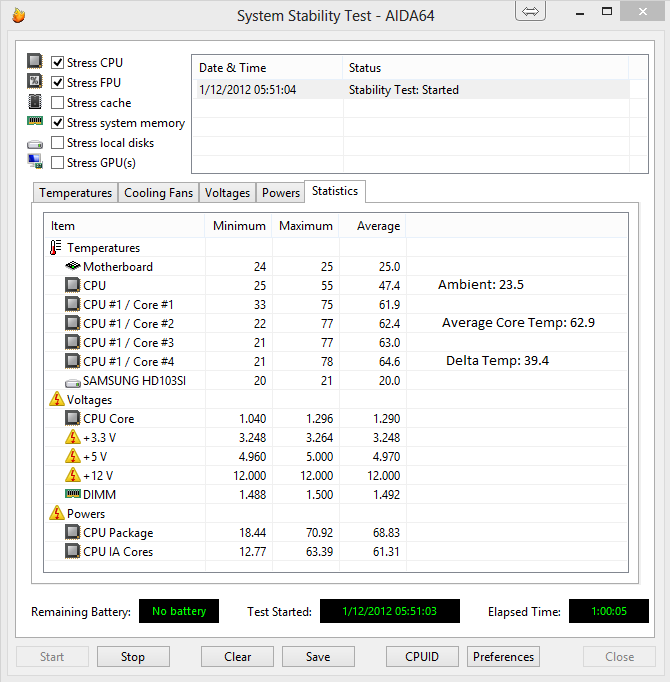This screenshot has height=682, width=670.
Task: Click the Item column header
Action: pos(125,226)
